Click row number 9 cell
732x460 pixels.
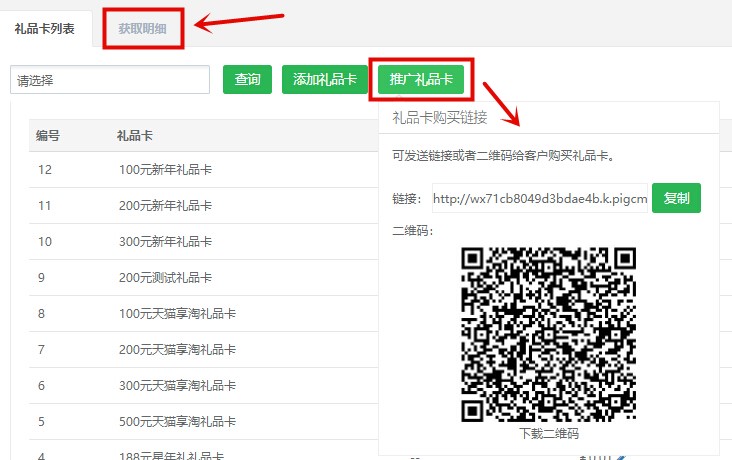pos(42,277)
